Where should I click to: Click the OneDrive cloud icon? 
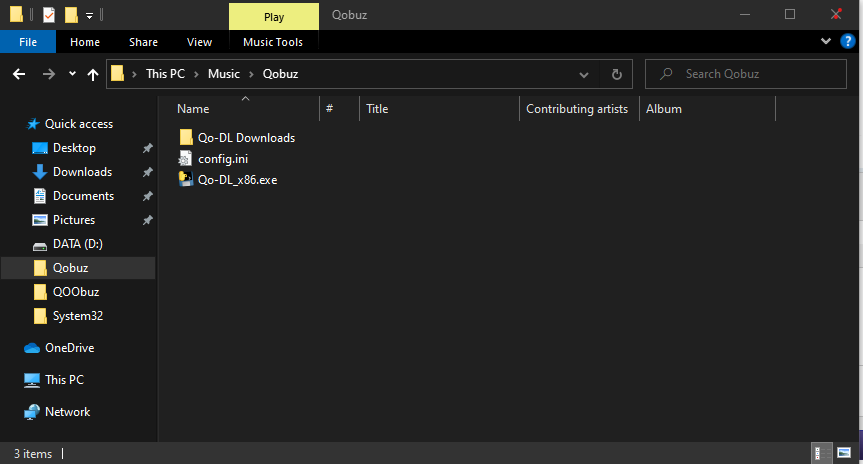tap(32, 348)
